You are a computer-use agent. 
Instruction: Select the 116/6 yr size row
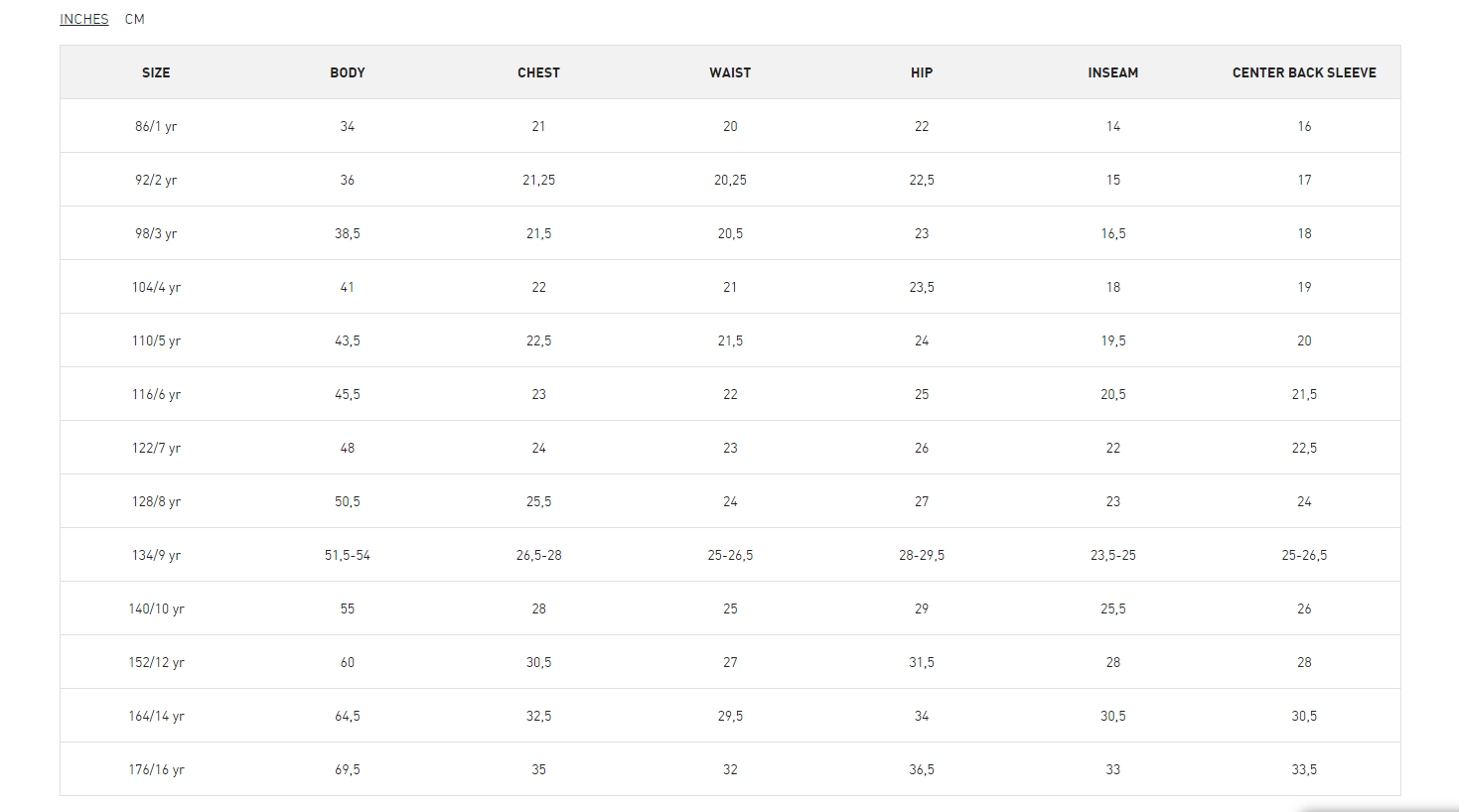tap(730, 394)
